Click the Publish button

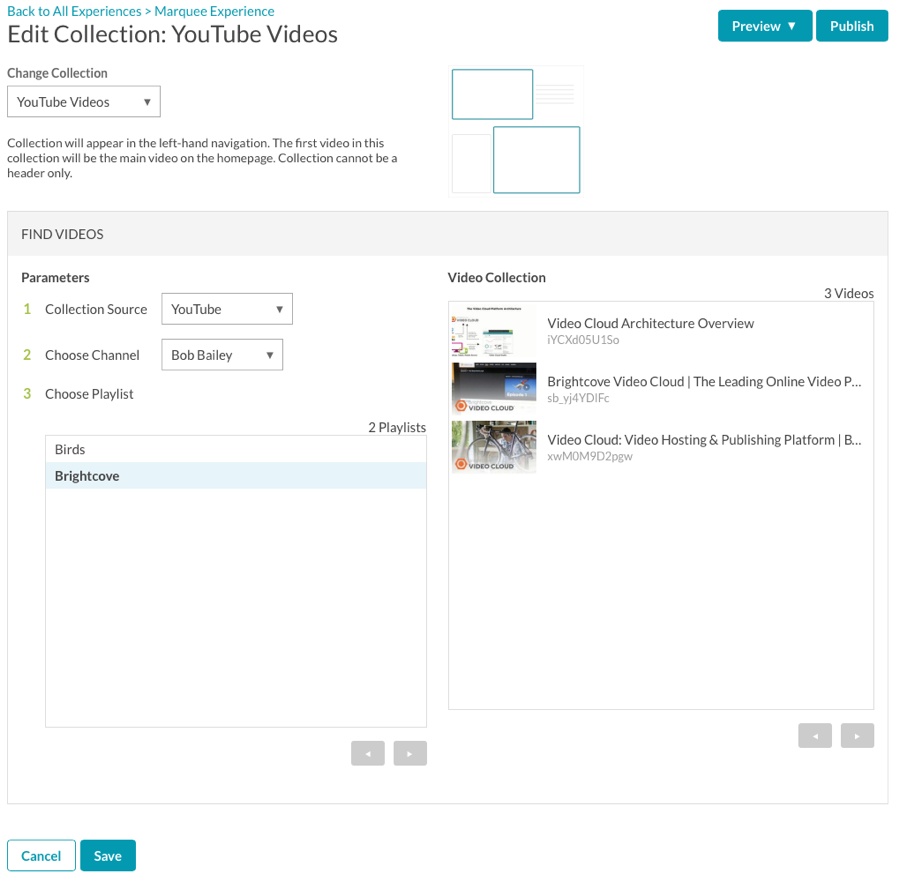(852, 26)
